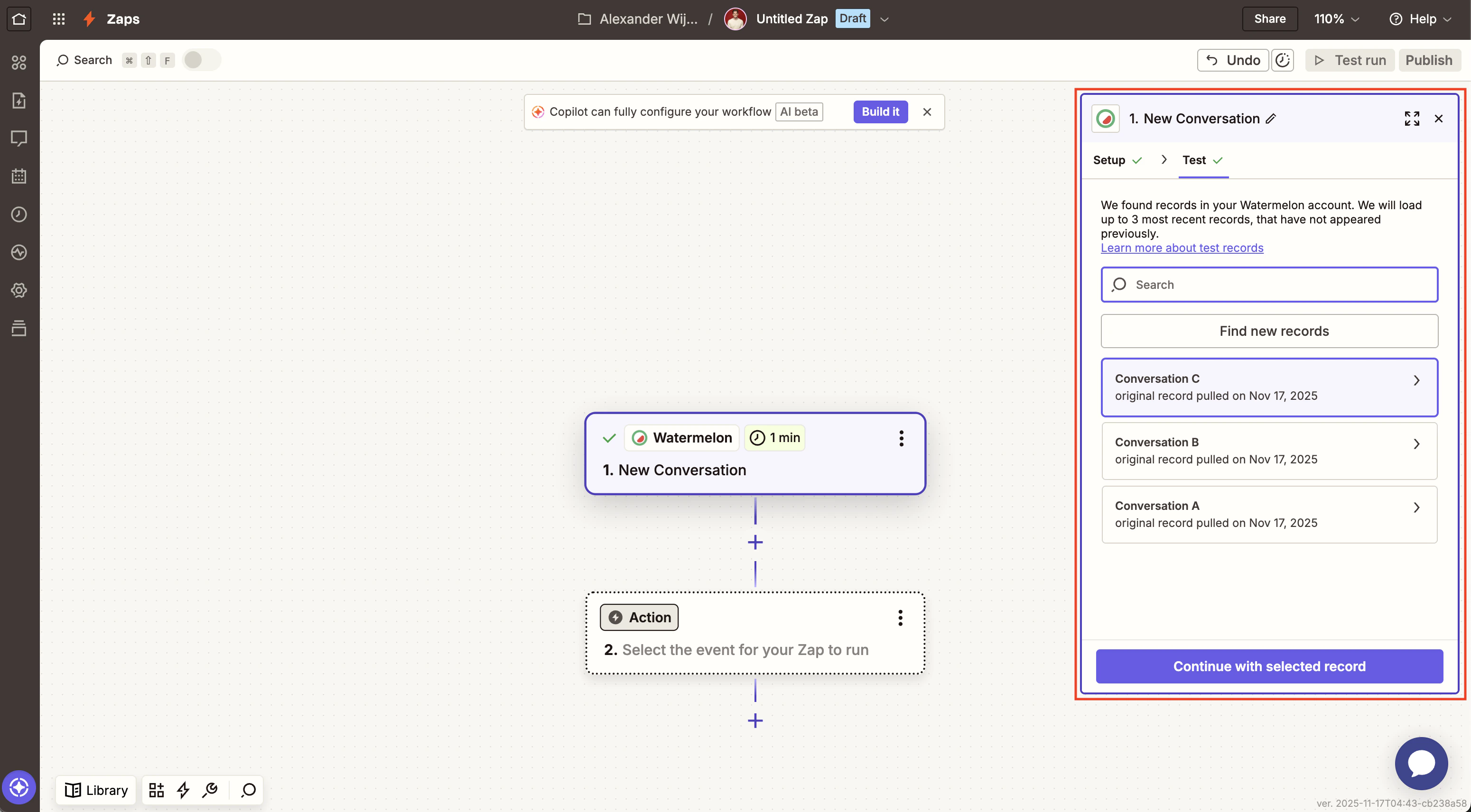Click the magnifier icon in bottom toolbar

(248, 790)
